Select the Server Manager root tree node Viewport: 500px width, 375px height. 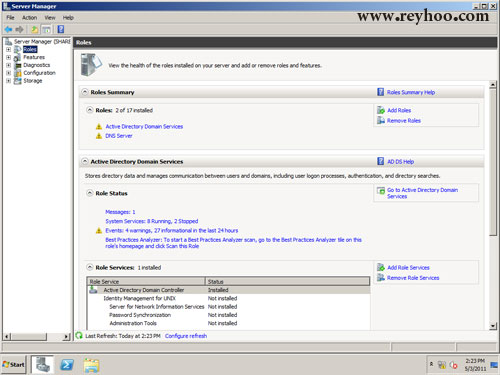tap(42, 42)
